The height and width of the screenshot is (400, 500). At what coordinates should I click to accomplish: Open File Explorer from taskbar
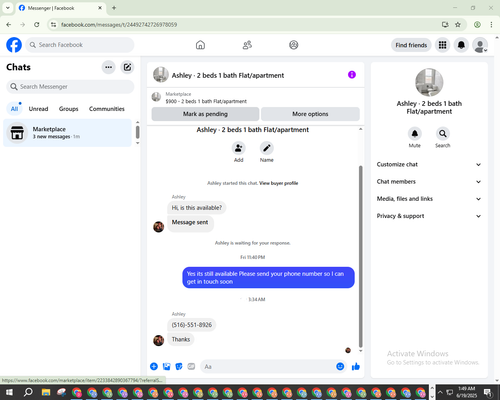click(46, 392)
